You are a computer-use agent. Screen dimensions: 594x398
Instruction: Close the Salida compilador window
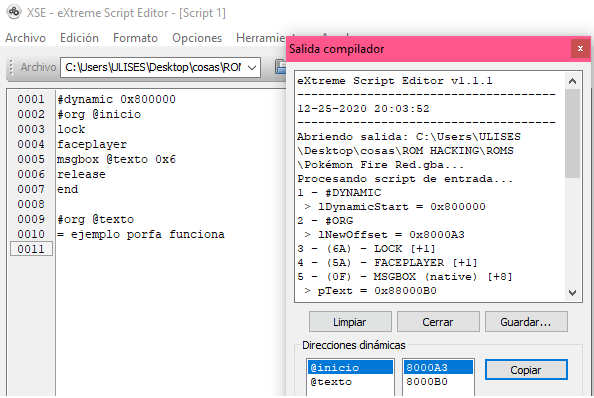(x=580, y=49)
